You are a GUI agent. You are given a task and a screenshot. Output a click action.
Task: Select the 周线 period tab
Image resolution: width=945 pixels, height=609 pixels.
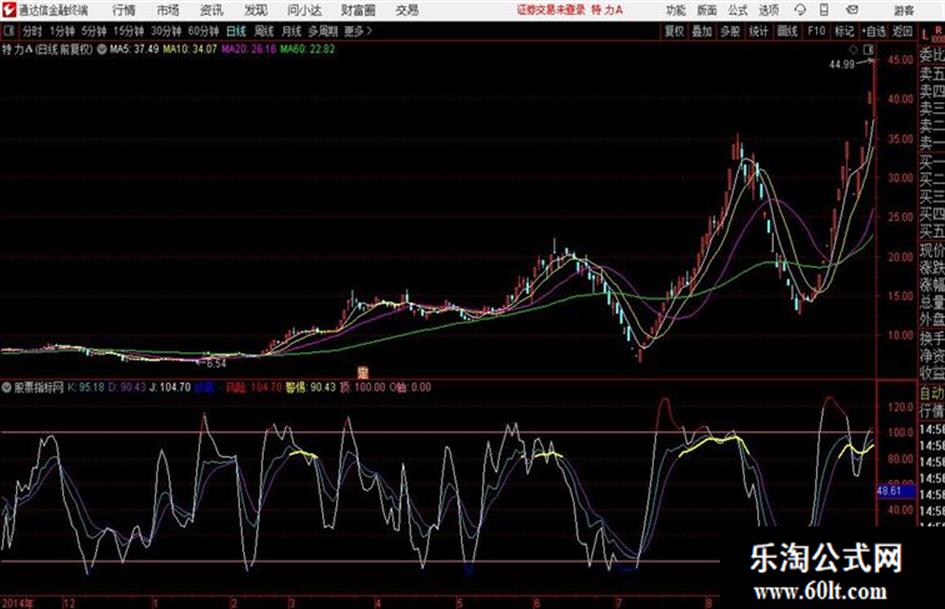[264, 31]
